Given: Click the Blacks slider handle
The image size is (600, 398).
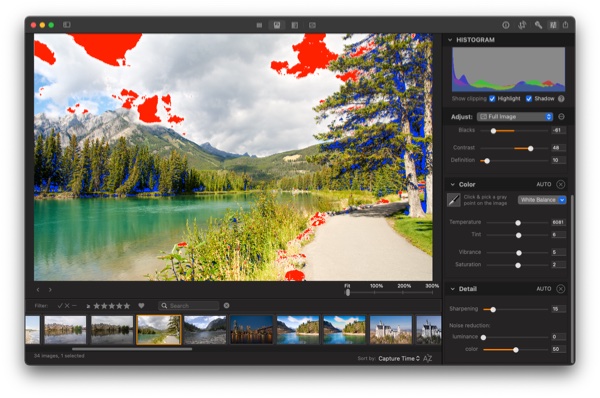Looking at the screenshot, I should (x=493, y=131).
